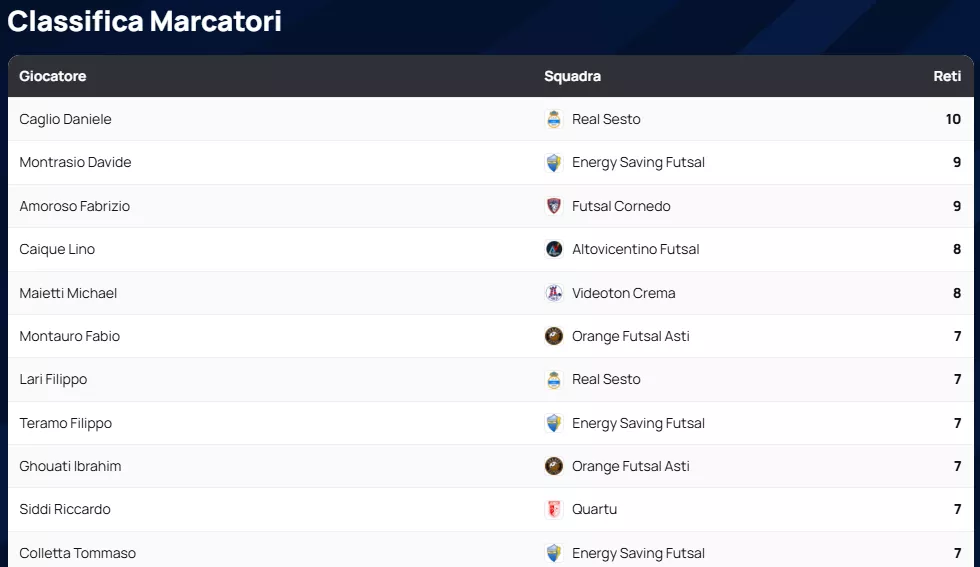Click Energy Saving Futsal logo in Montrasio row
This screenshot has width=980, height=567.
click(554, 162)
